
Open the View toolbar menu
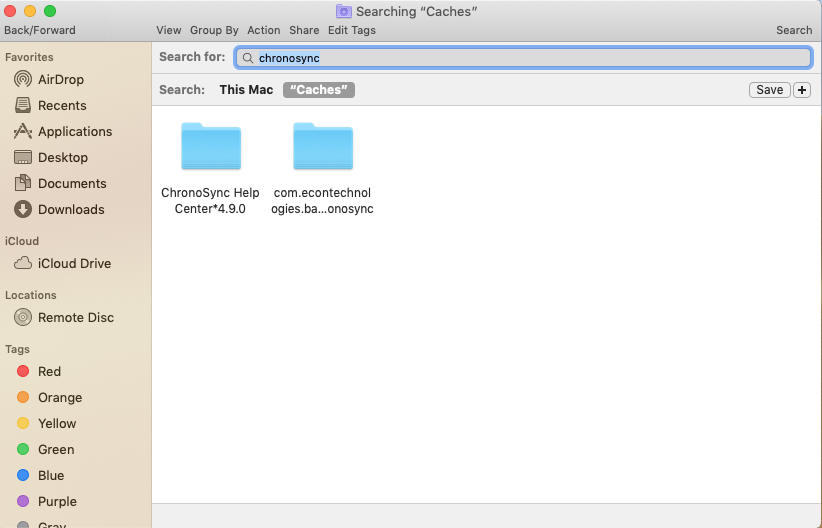coord(169,30)
